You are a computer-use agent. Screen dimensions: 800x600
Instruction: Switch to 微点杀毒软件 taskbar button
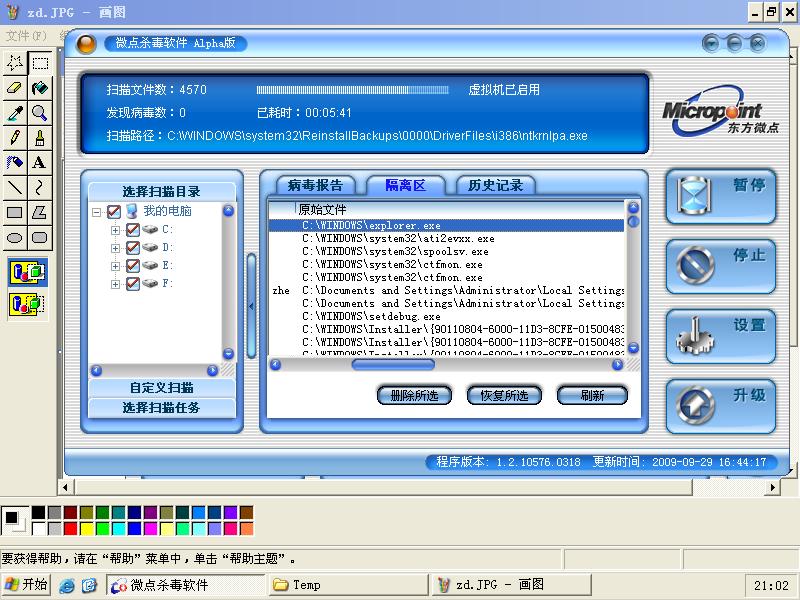coord(186,585)
